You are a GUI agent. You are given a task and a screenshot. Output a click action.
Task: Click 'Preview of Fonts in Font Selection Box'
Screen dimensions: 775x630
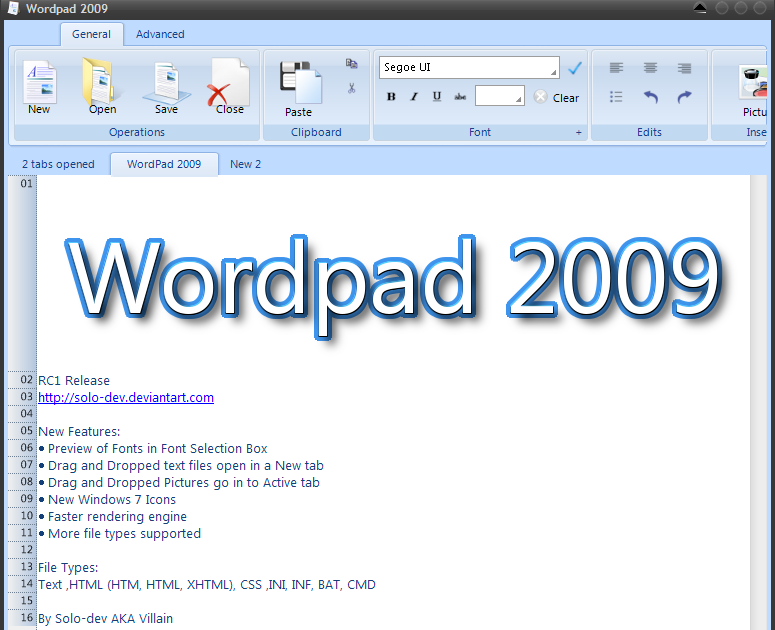(x=157, y=449)
